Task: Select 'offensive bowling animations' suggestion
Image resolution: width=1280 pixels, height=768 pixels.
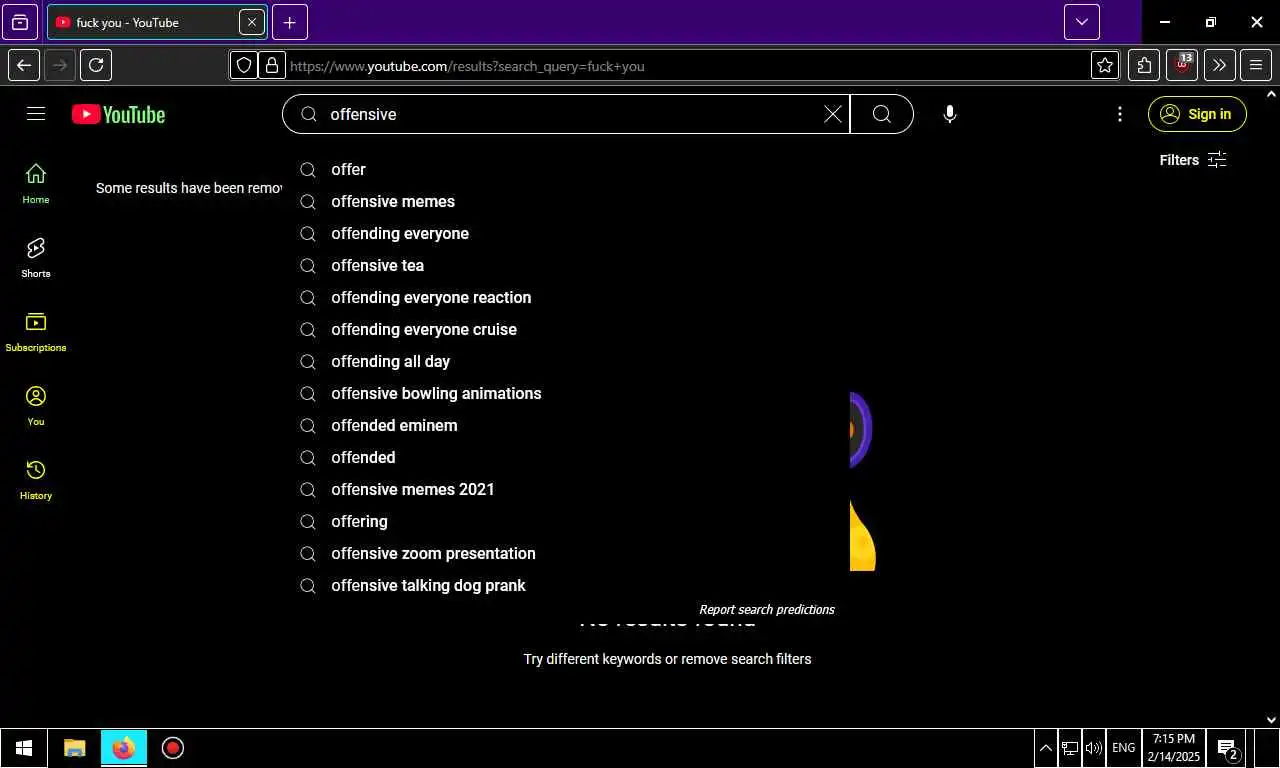Action: (566, 394)
